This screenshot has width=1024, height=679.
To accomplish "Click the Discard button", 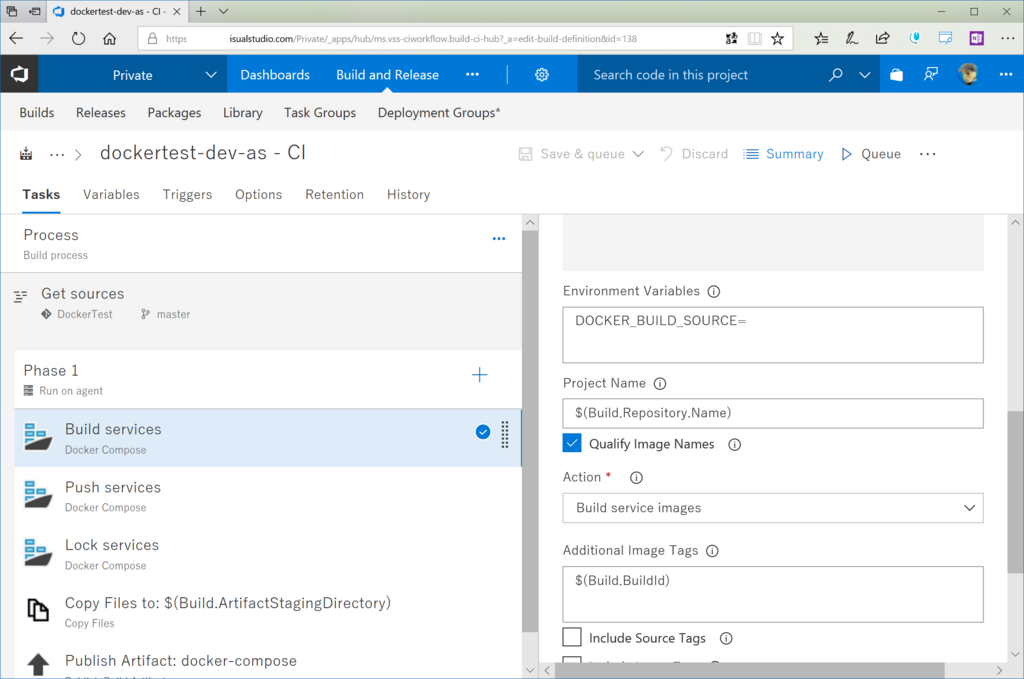I will 694,154.
